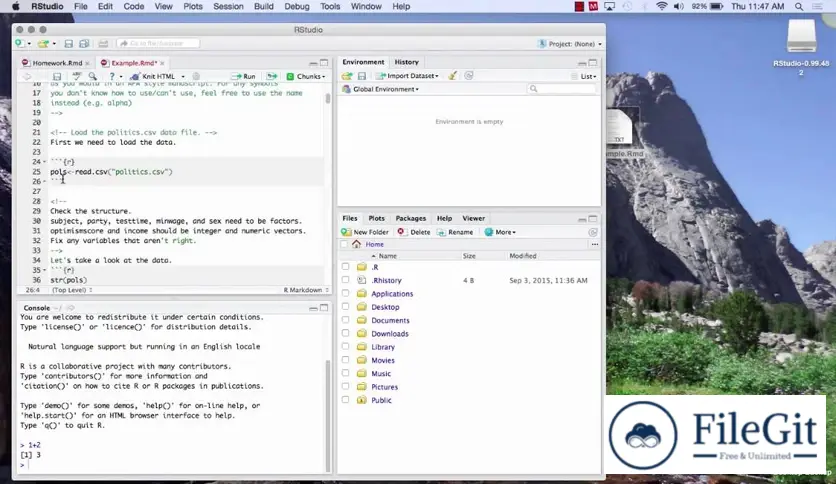Select the Applications folder checkbox
836x484 pixels.
tap(345, 293)
